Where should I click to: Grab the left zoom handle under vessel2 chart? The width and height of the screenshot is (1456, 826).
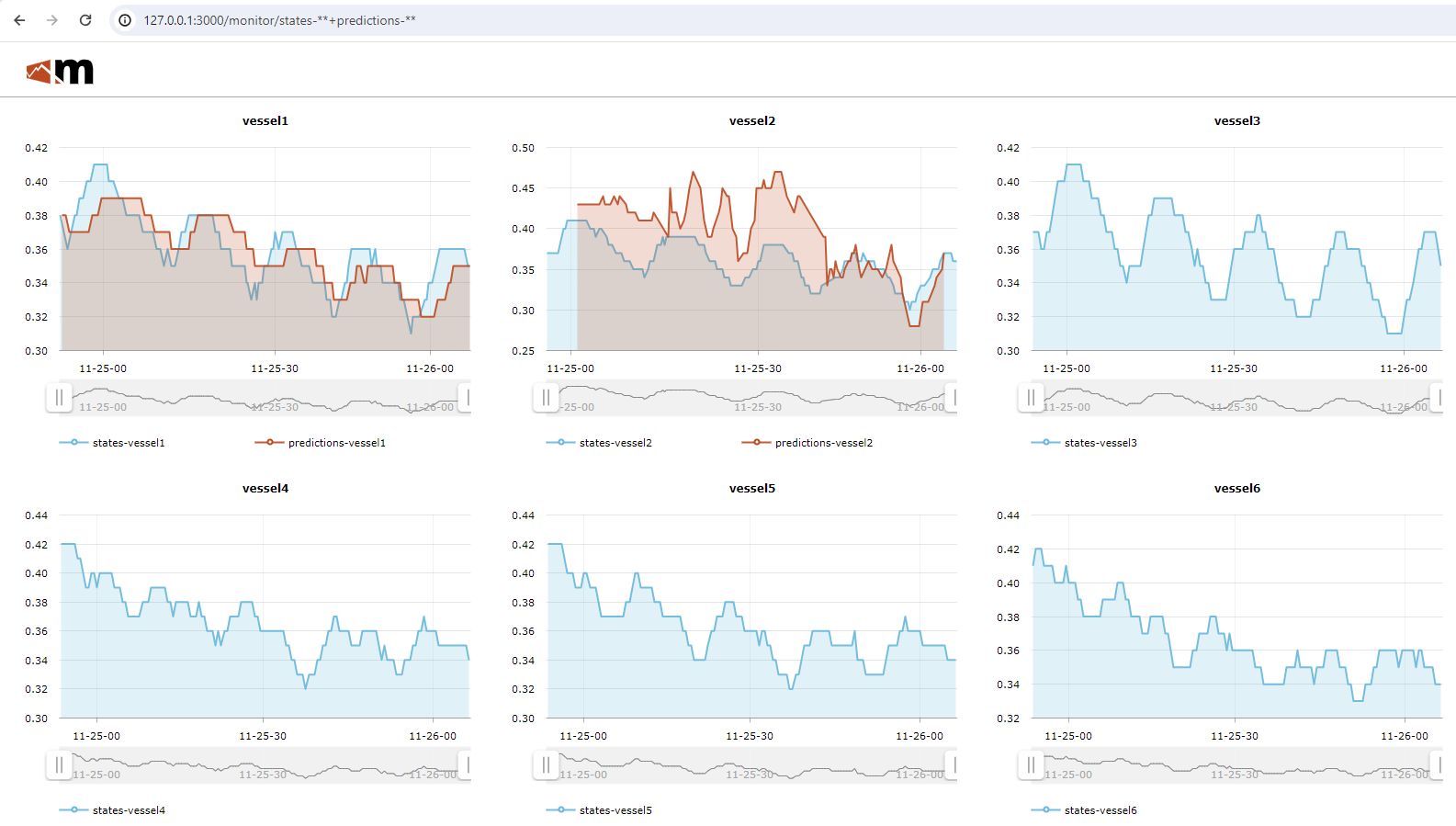[x=546, y=398]
